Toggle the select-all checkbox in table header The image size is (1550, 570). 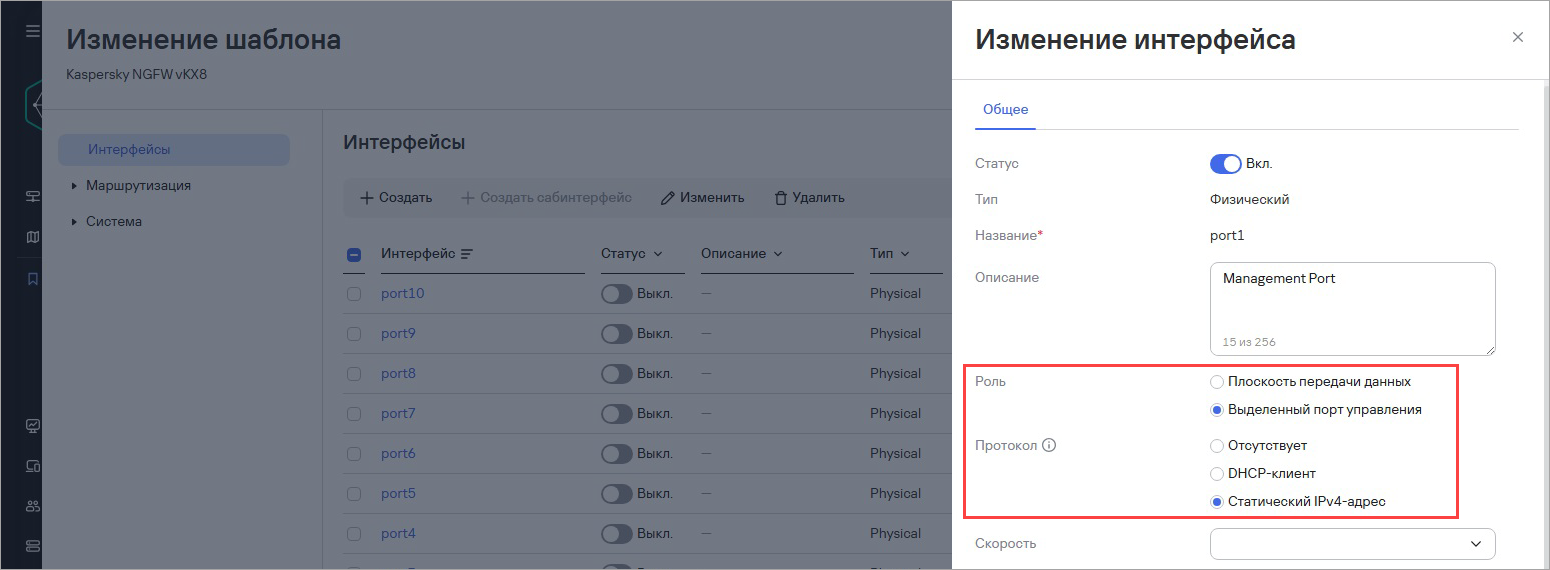pyautogui.click(x=354, y=254)
